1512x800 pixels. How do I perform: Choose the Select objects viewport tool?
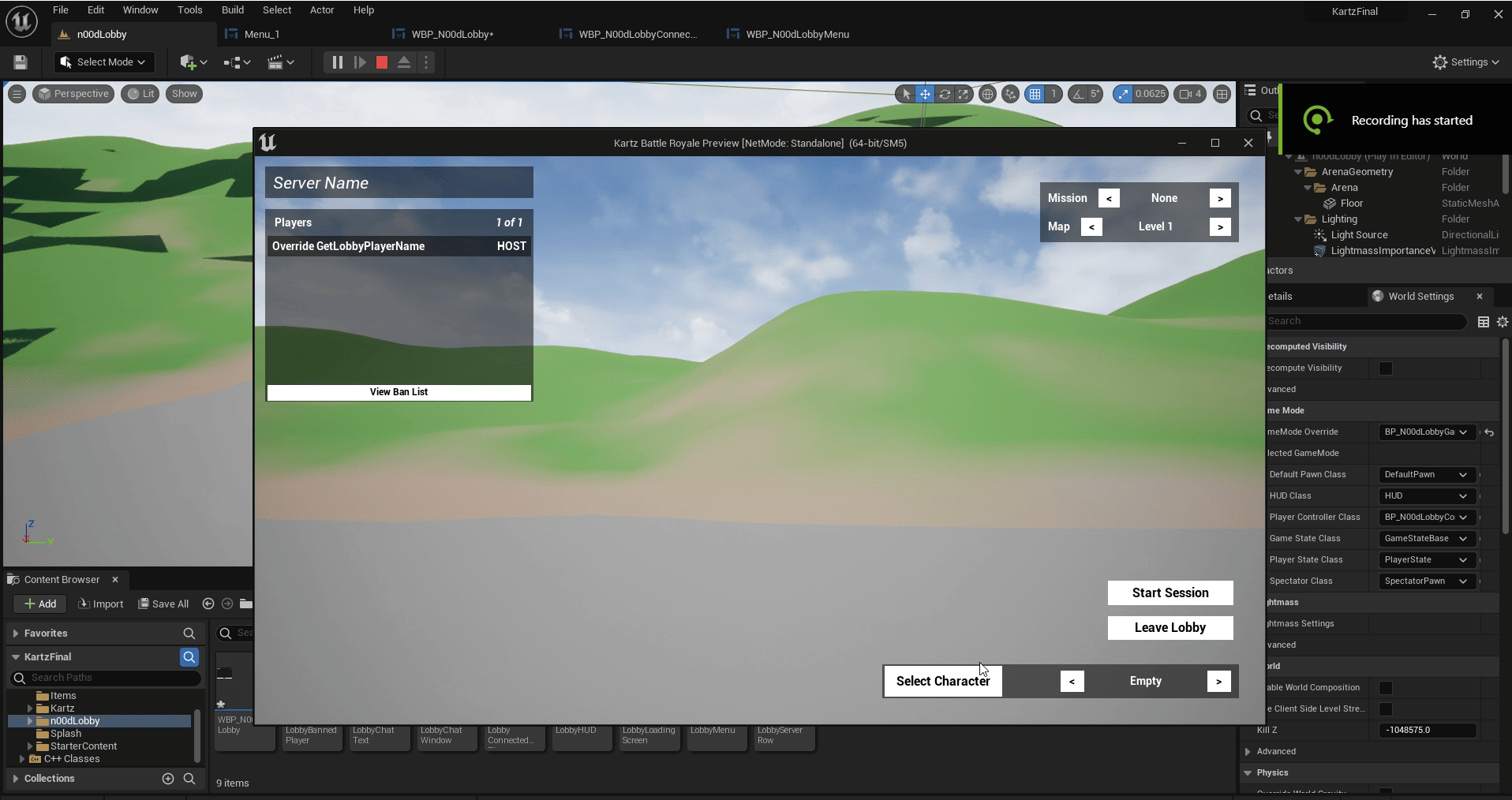[x=906, y=94]
